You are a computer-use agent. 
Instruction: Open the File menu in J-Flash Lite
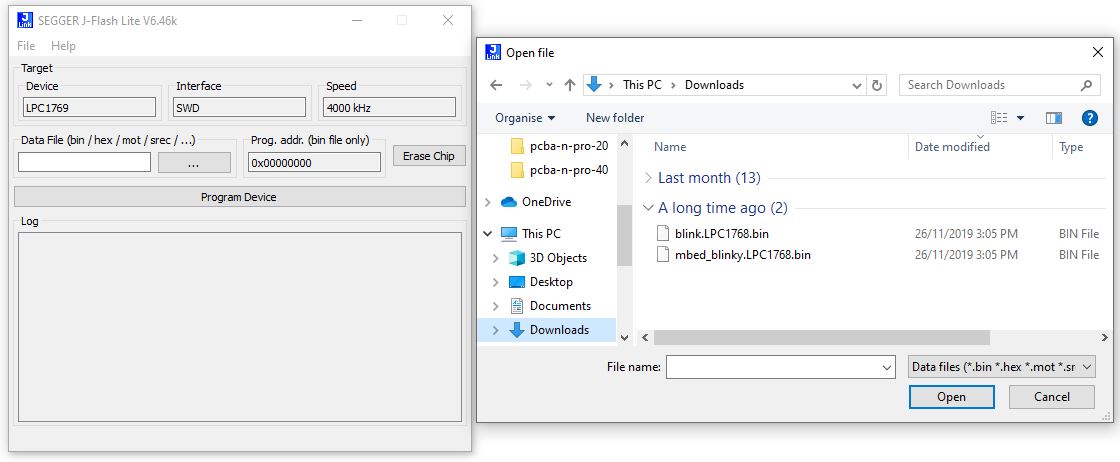coord(26,46)
